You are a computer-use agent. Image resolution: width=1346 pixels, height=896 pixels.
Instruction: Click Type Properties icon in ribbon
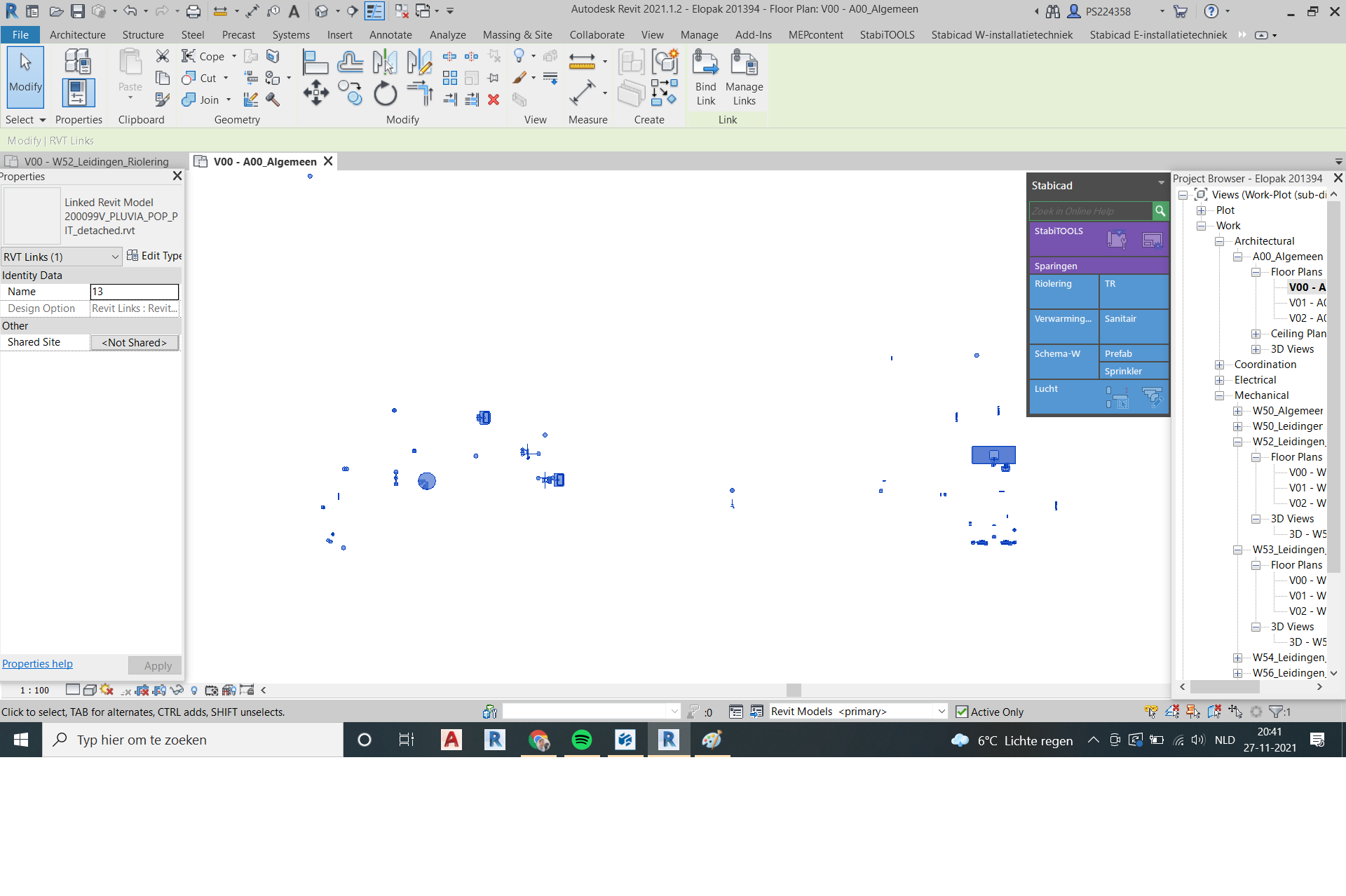(x=78, y=62)
